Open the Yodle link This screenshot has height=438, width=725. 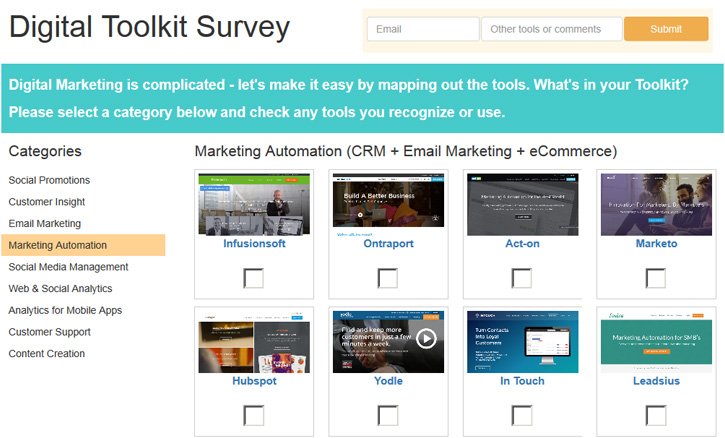point(388,381)
